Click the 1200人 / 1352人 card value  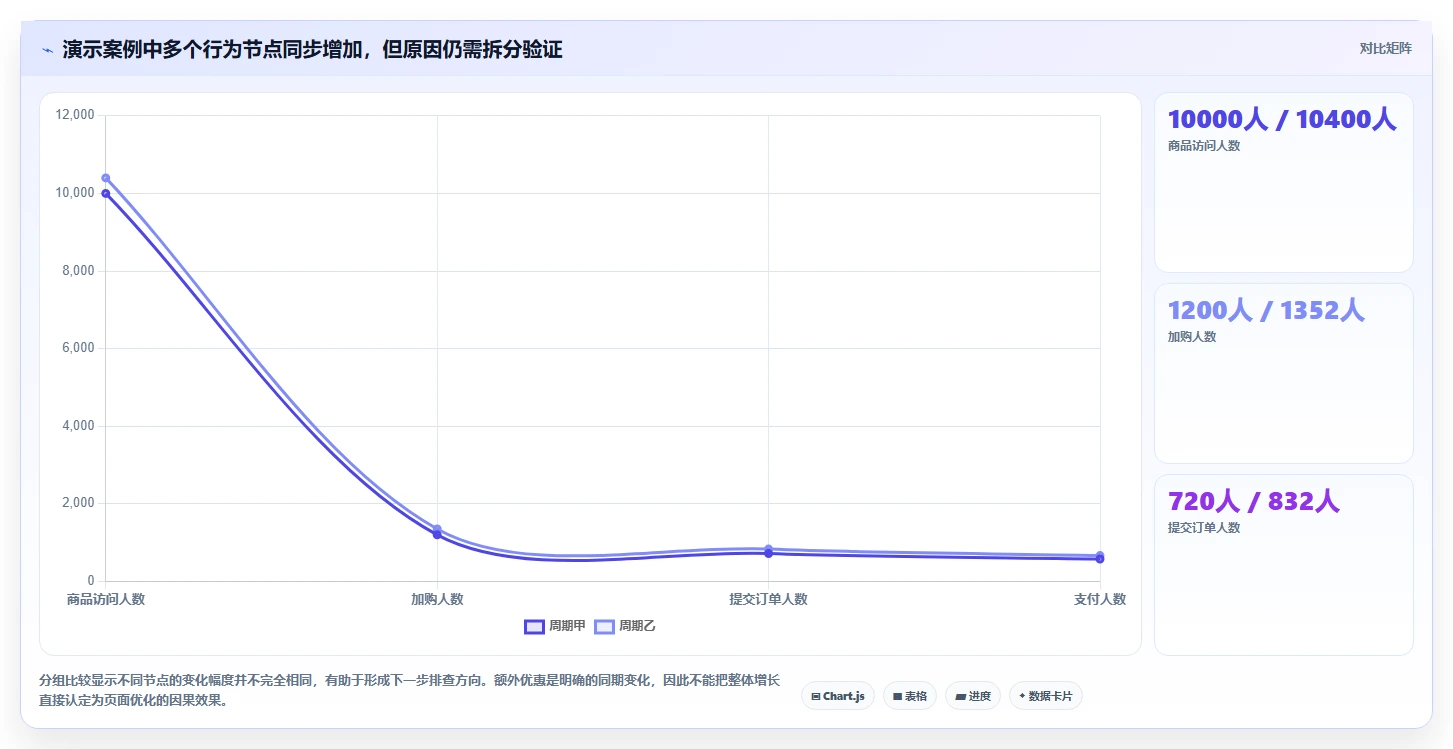[x=1266, y=310]
